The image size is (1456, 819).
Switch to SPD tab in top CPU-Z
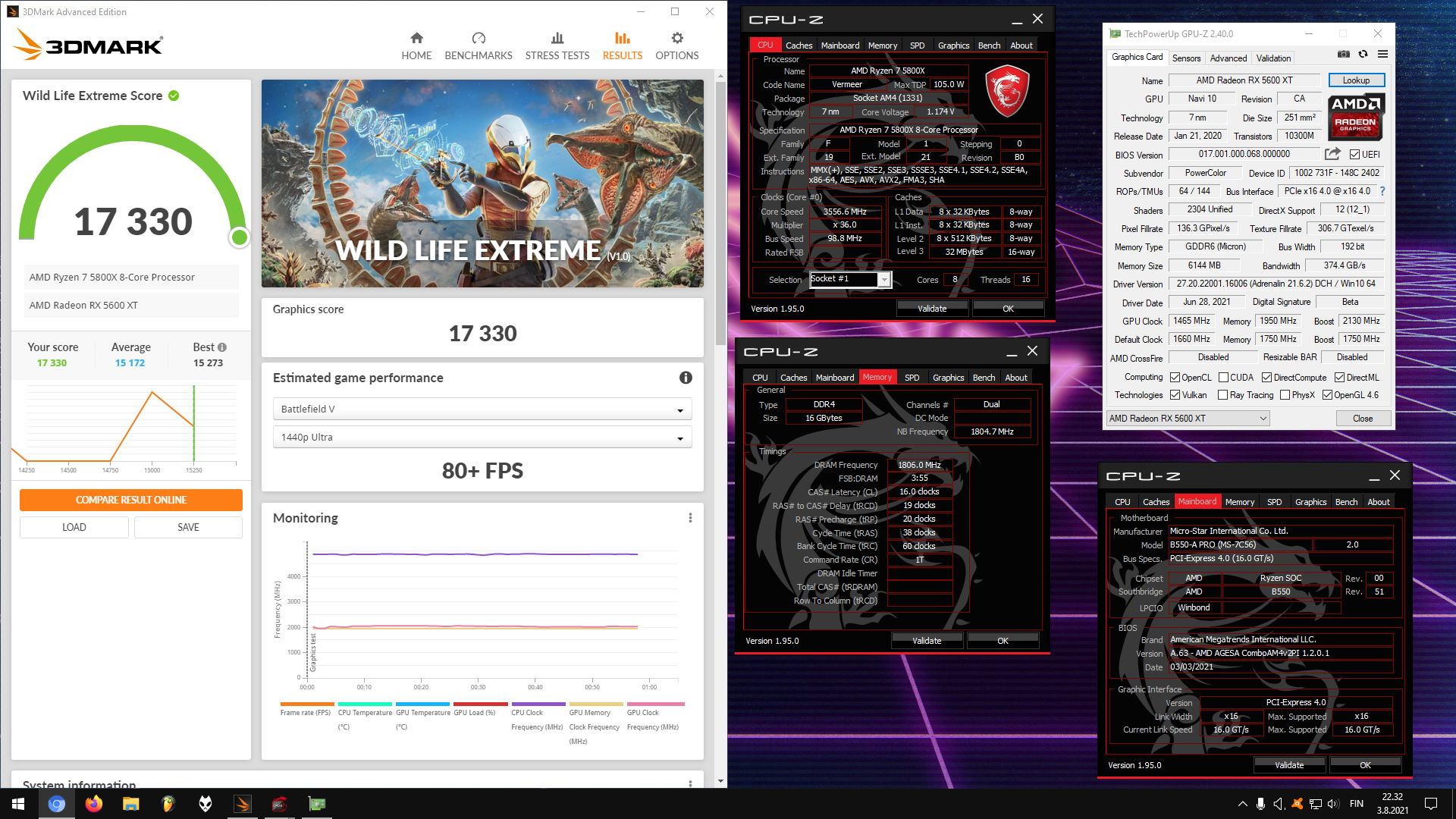click(917, 45)
